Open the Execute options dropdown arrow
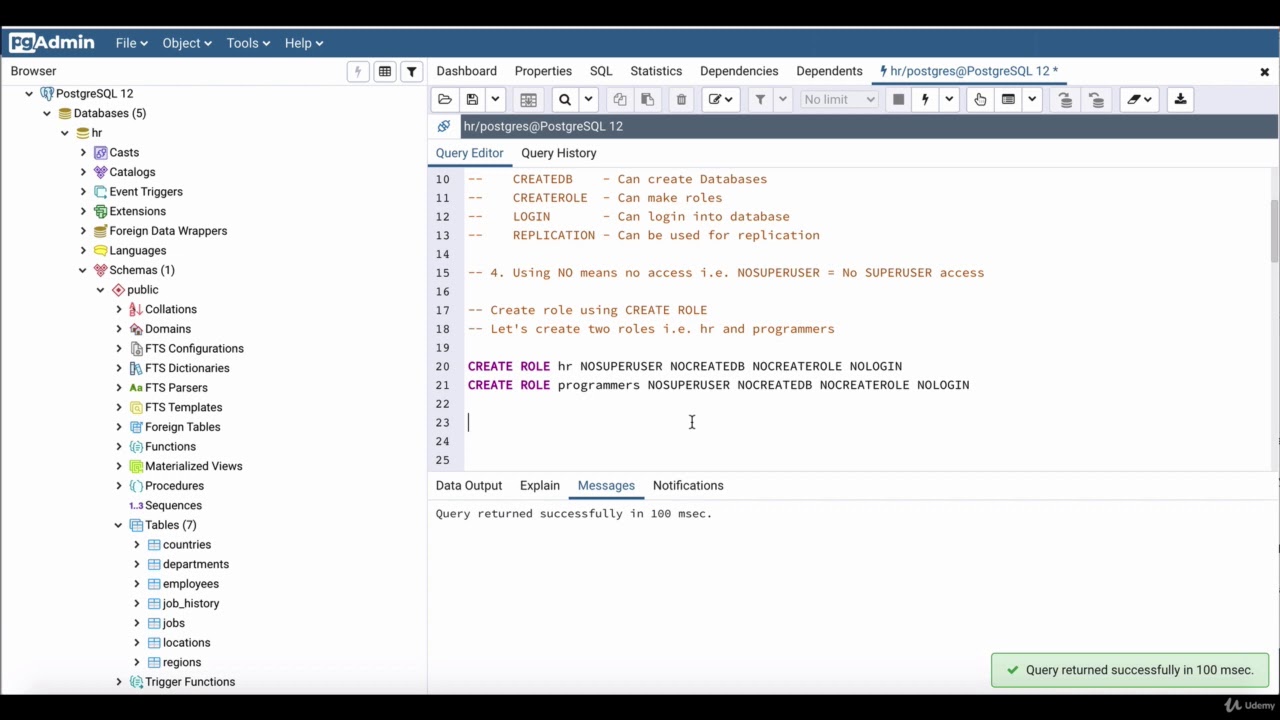 point(949,99)
